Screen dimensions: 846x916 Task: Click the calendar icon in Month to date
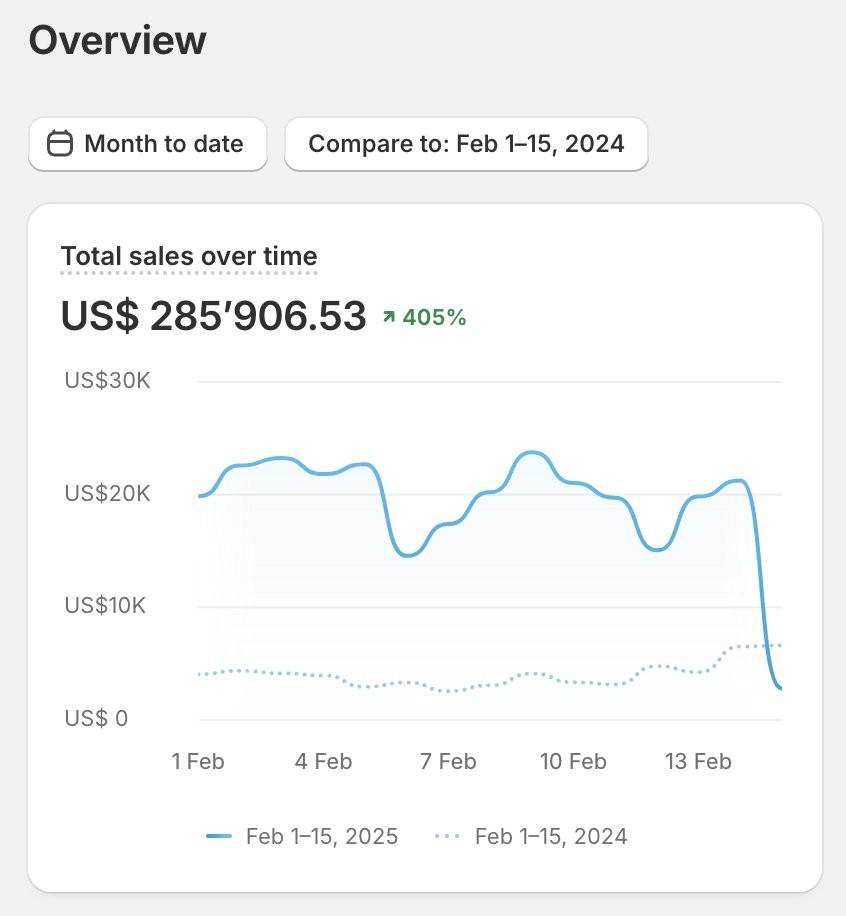pyautogui.click(x=60, y=144)
